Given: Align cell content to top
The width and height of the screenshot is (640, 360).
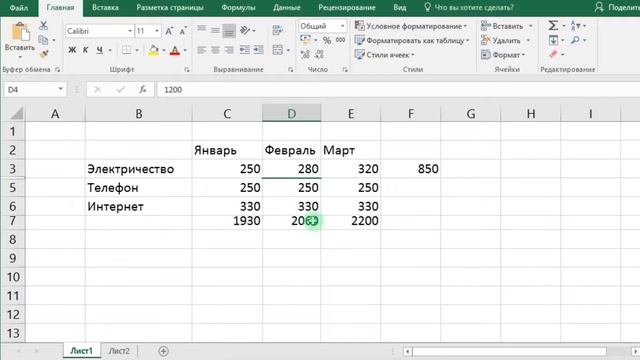Looking at the screenshot, I should point(202,29).
